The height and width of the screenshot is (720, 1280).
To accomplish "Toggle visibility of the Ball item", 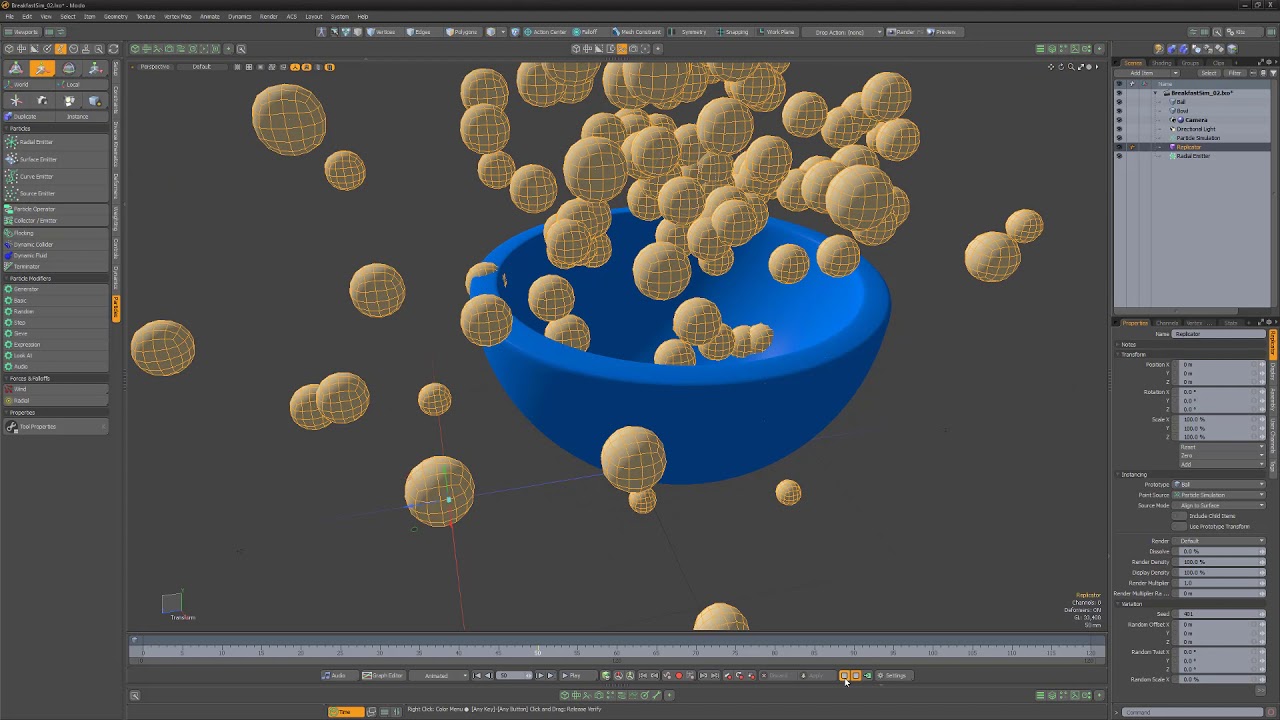I will (x=1119, y=102).
